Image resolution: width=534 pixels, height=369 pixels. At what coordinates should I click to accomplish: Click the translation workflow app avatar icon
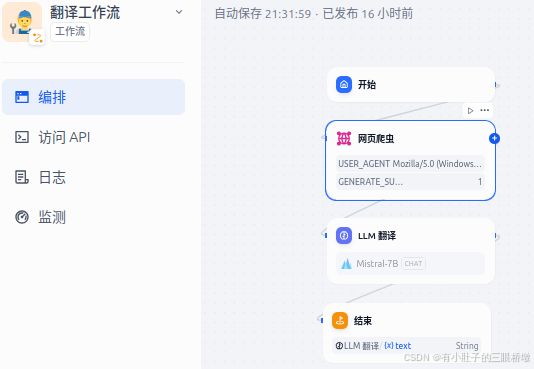pyautogui.click(x=22, y=22)
